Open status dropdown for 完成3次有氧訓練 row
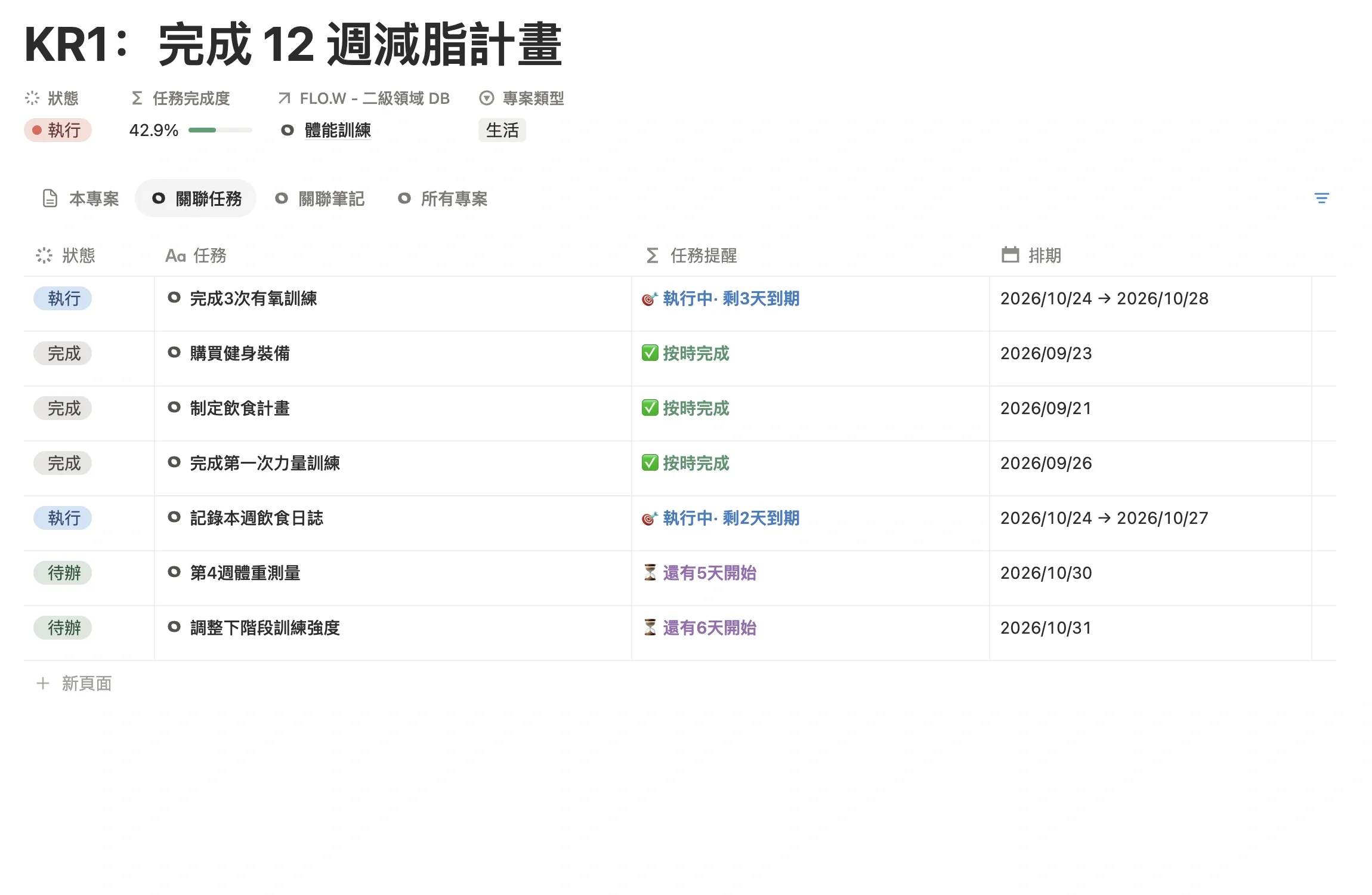The image size is (1372, 895). [63, 298]
